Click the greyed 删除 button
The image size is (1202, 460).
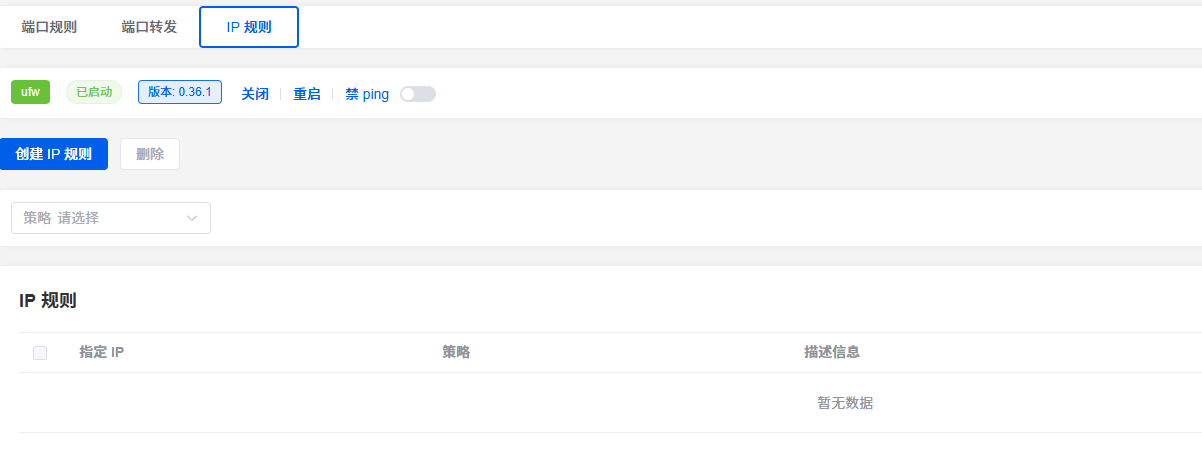click(x=150, y=154)
